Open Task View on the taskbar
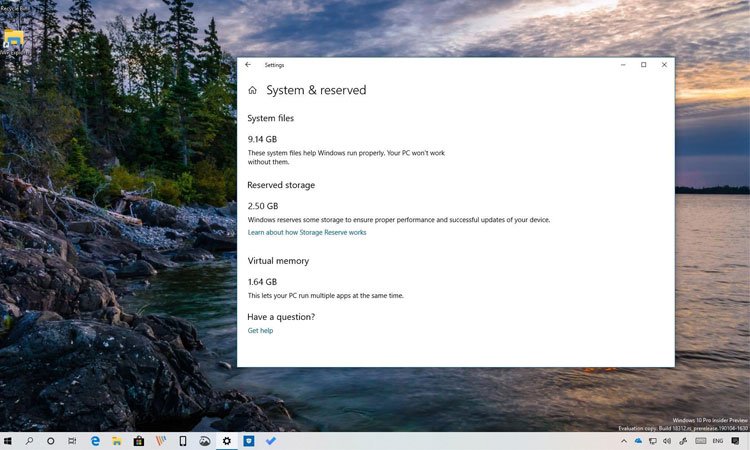This screenshot has height=450, width=750. 73,441
